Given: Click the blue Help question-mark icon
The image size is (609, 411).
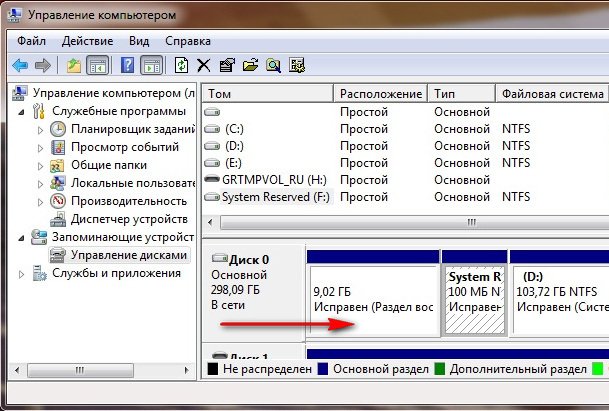Looking at the screenshot, I should click(128, 65).
